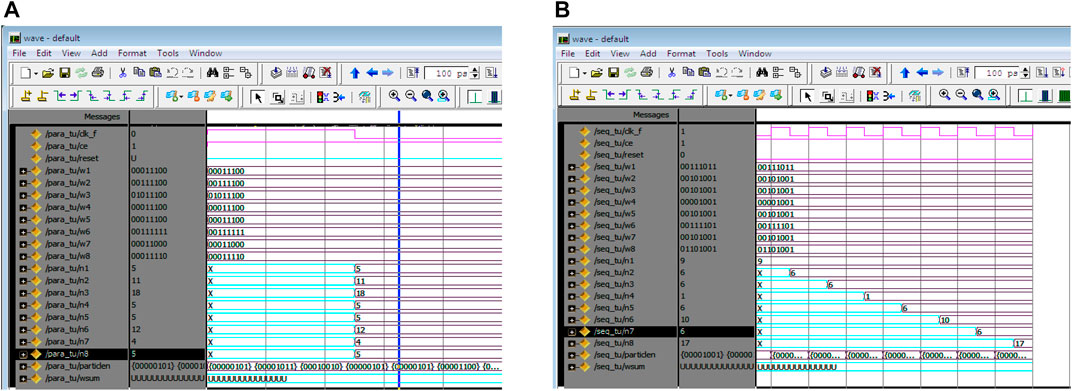This screenshot has width=1072, height=391.
Task: Expand the /para_tu/partiden signal
Action: 24,366
